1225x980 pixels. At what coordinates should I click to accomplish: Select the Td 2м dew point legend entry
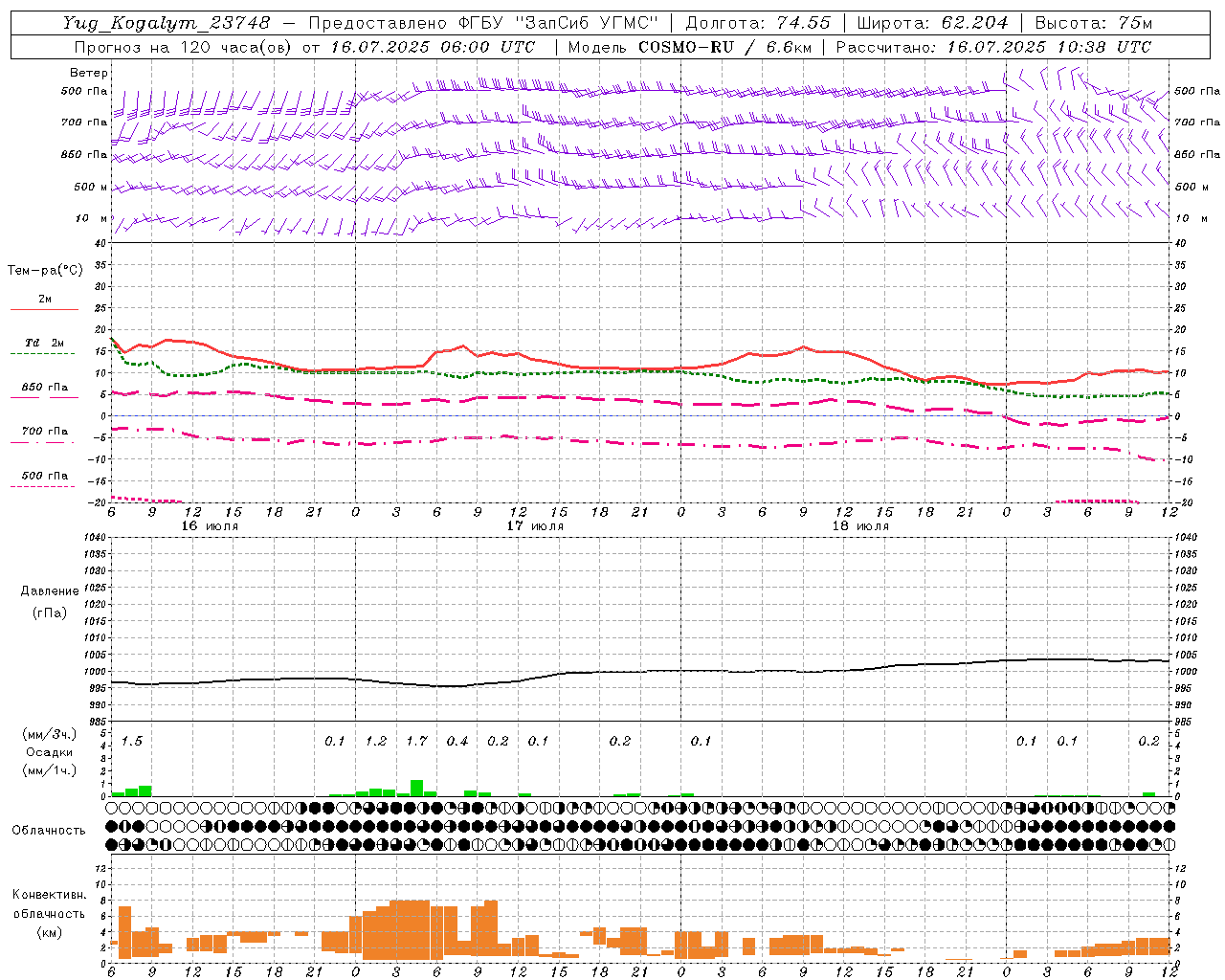point(45,343)
